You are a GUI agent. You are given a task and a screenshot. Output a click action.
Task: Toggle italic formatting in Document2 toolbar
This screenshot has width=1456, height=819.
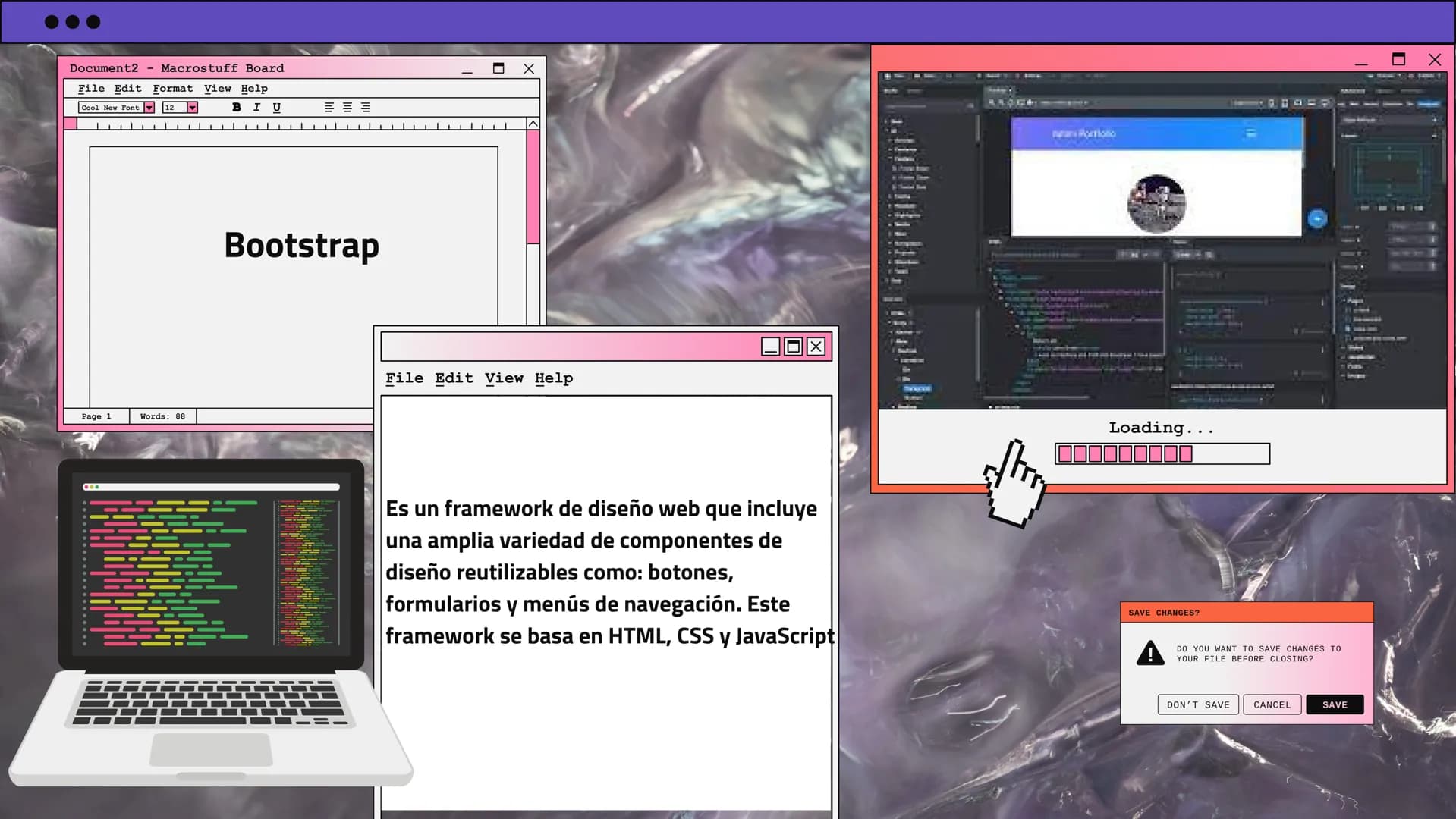[x=256, y=107]
